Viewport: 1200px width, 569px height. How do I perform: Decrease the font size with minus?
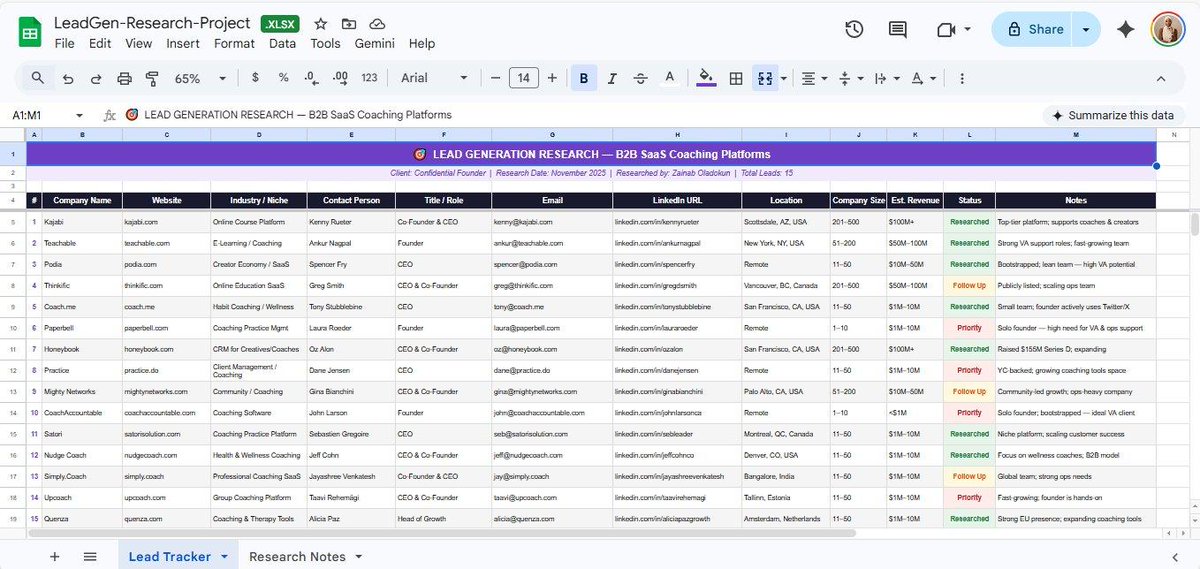click(494, 77)
